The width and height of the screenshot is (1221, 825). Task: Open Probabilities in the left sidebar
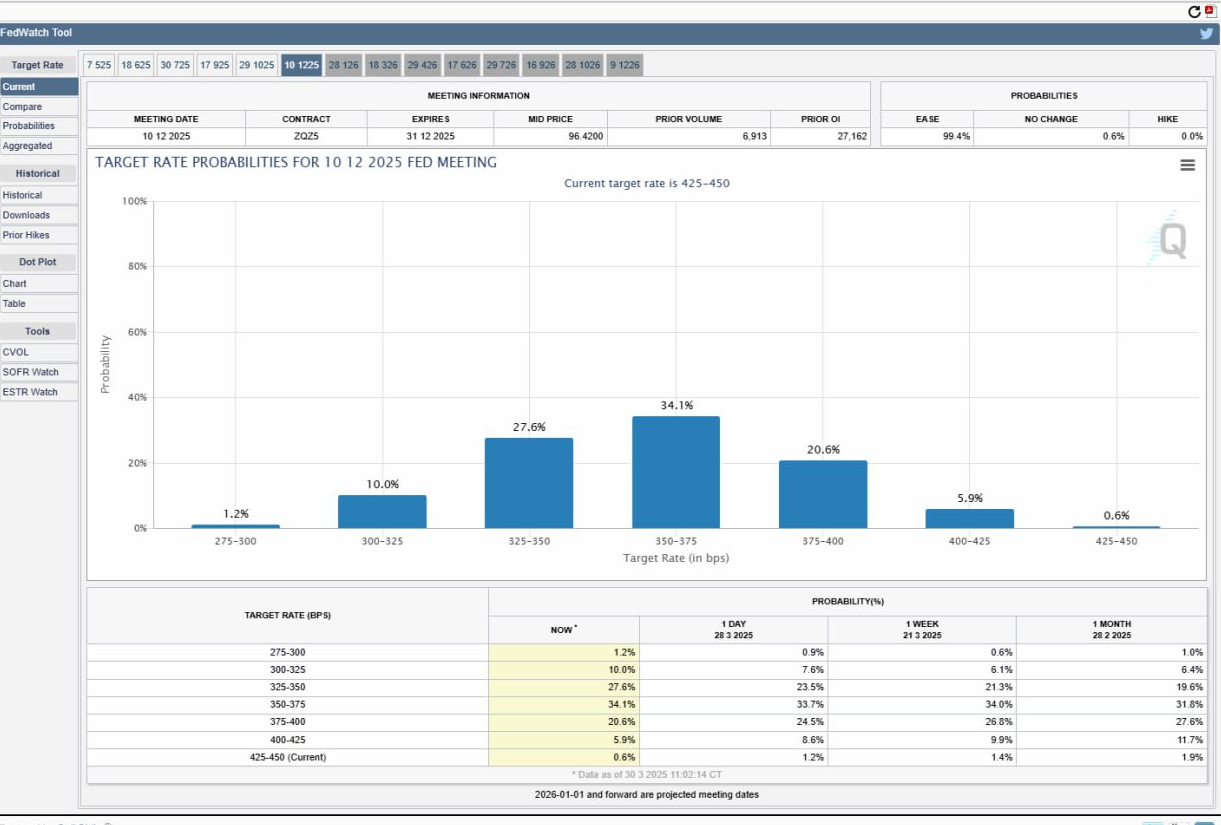[39, 126]
